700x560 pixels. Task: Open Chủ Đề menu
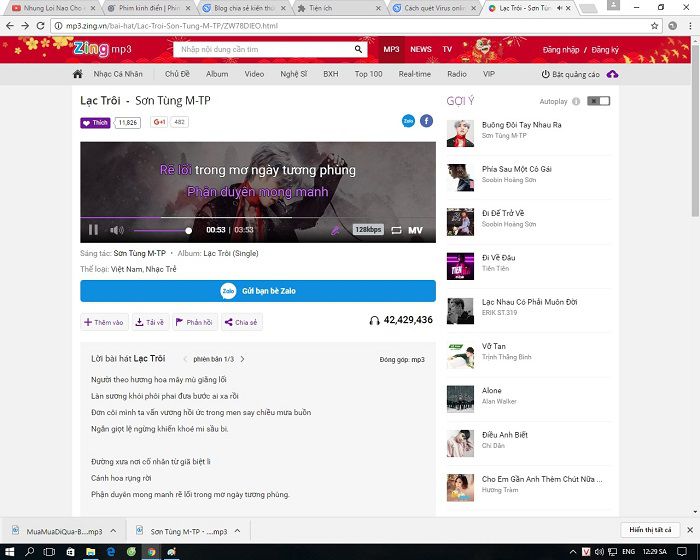pos(177,74)
